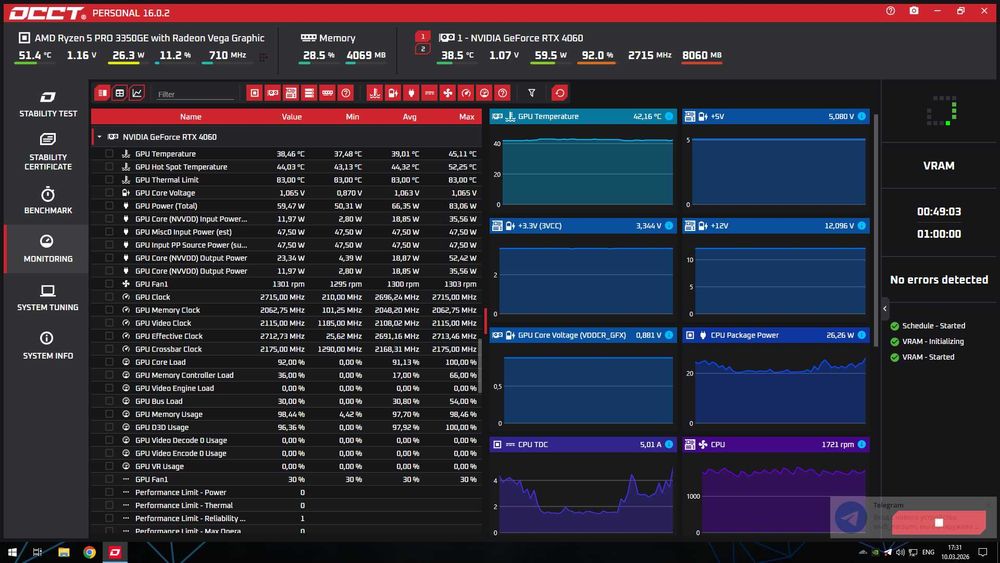Toggle current sensor type filter
This screenshot has width=1000, height=563.
[429, 93]
